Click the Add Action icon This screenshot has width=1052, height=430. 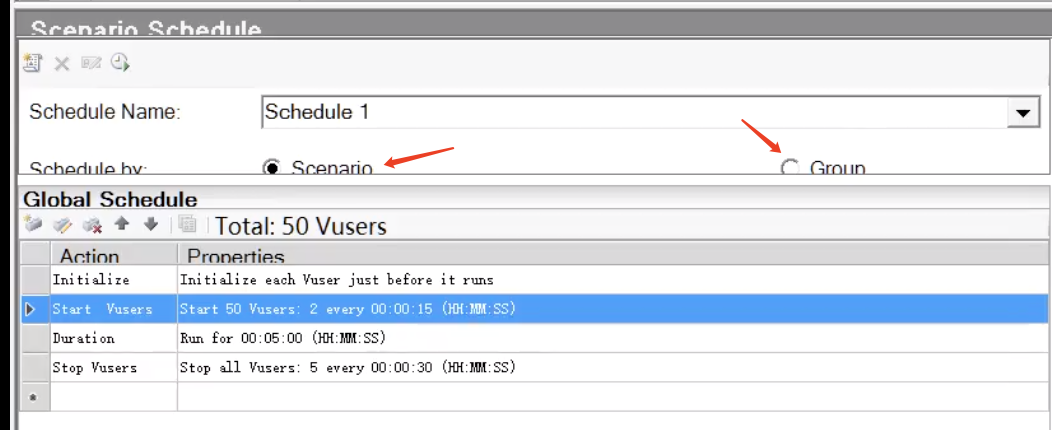(x=32, y=224)
